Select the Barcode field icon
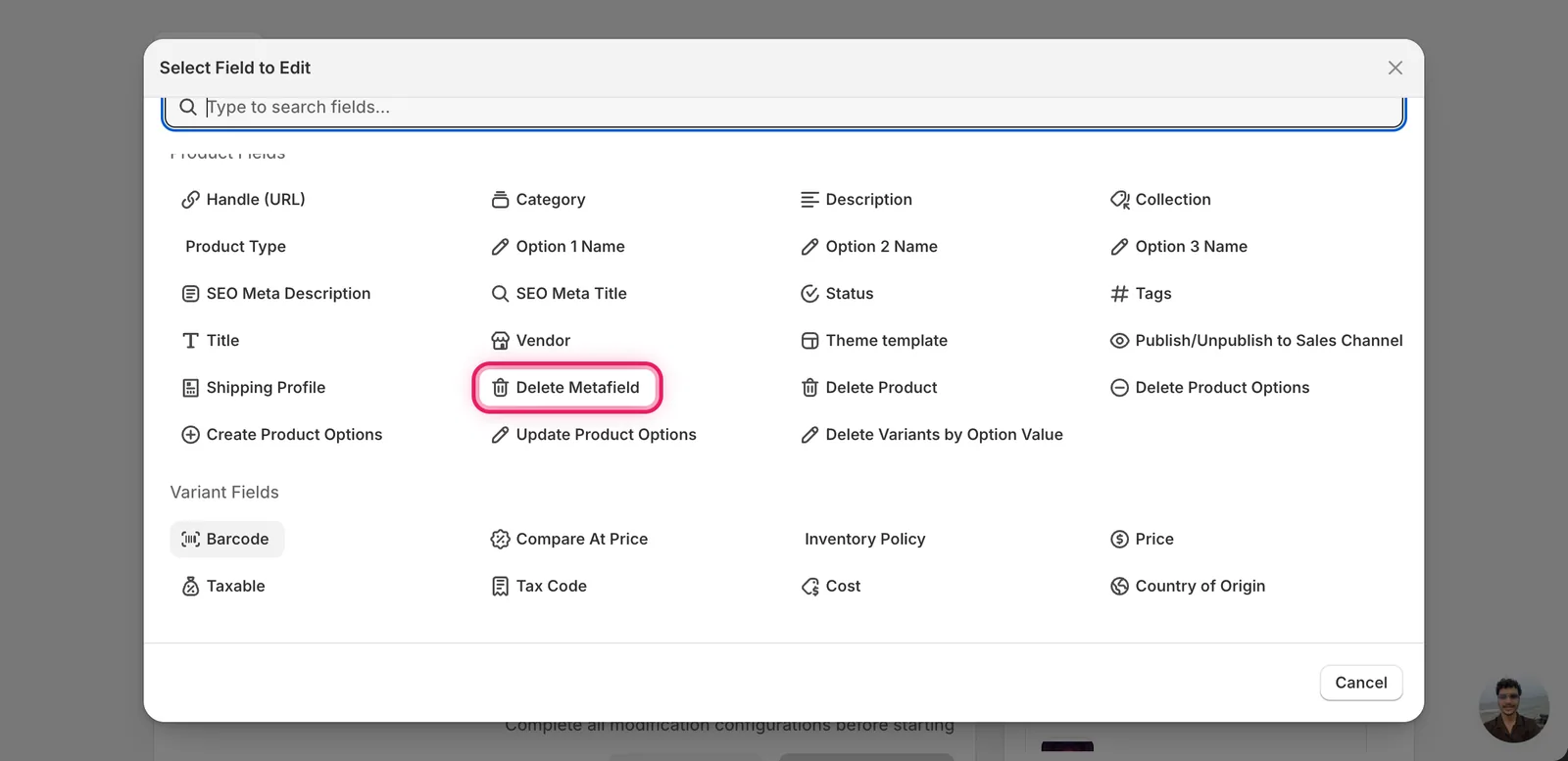This screenshot has height=761, width=1568. [x=190, y=540]
